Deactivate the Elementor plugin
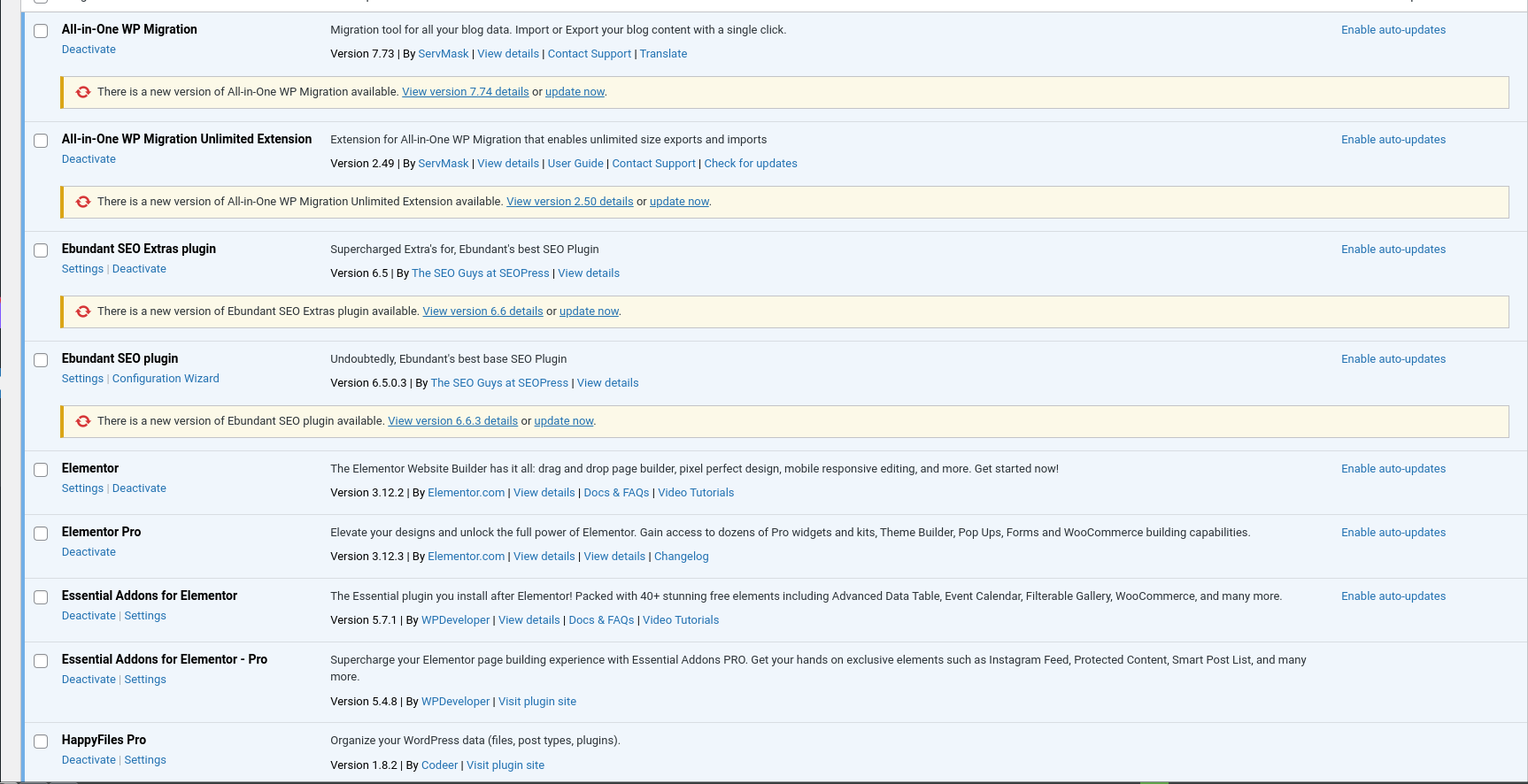1528x784 pixels. 139,488
